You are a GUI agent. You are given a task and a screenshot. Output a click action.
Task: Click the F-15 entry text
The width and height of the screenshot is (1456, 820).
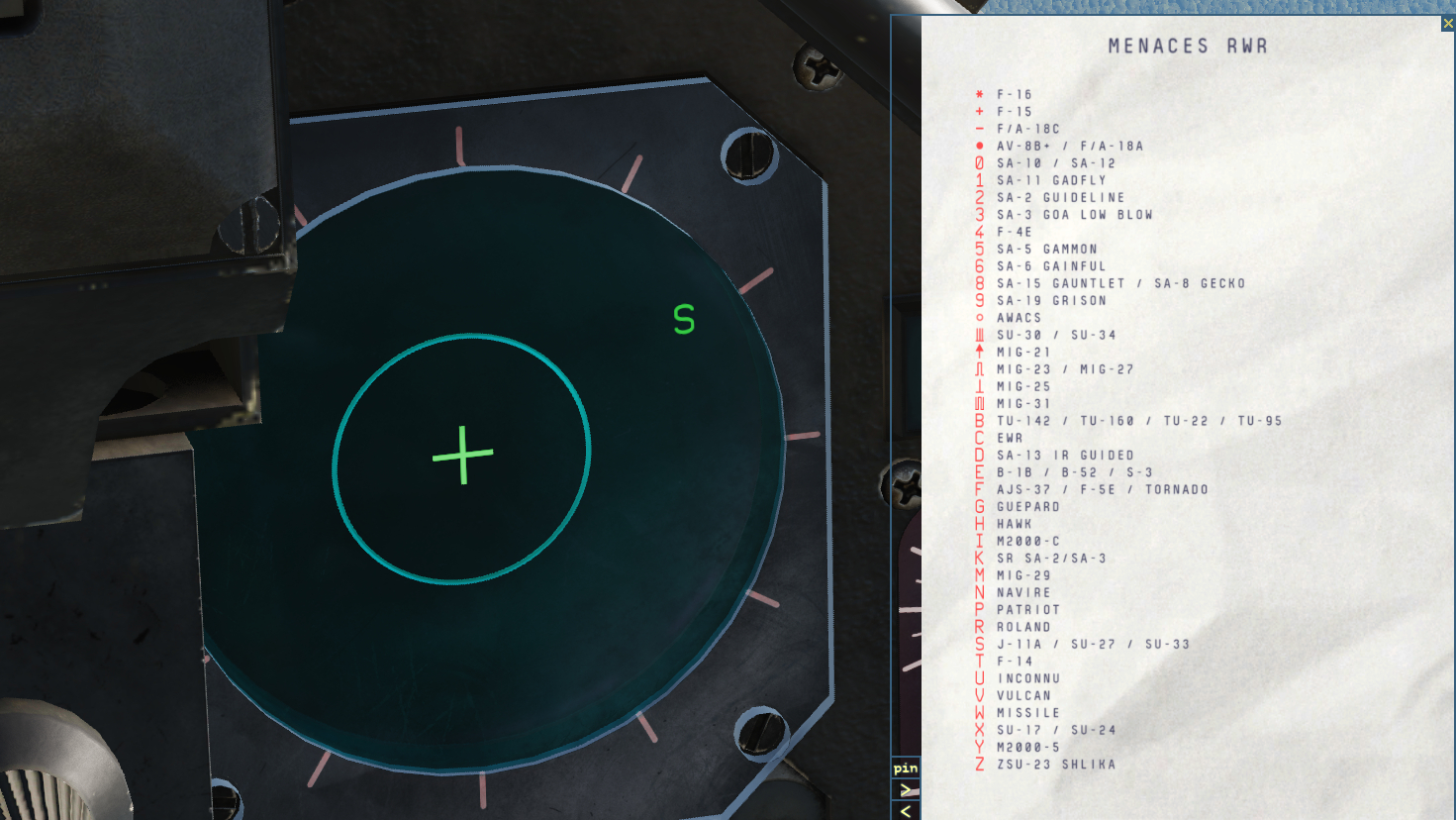pos(1015,112)
